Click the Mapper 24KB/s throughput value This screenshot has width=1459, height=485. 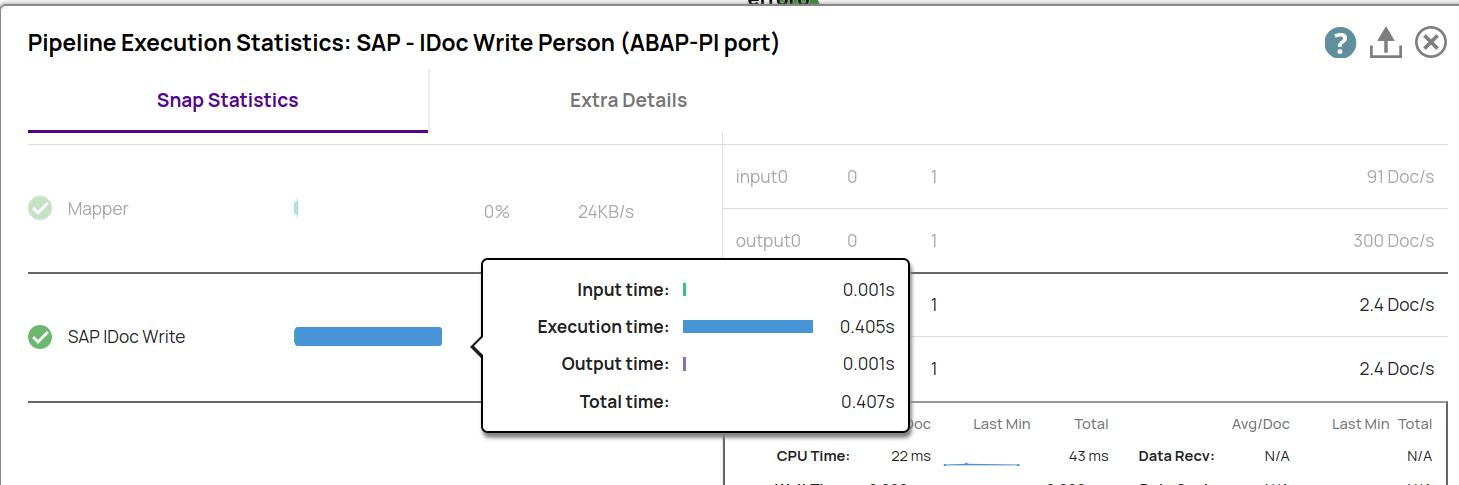[605, 212]
